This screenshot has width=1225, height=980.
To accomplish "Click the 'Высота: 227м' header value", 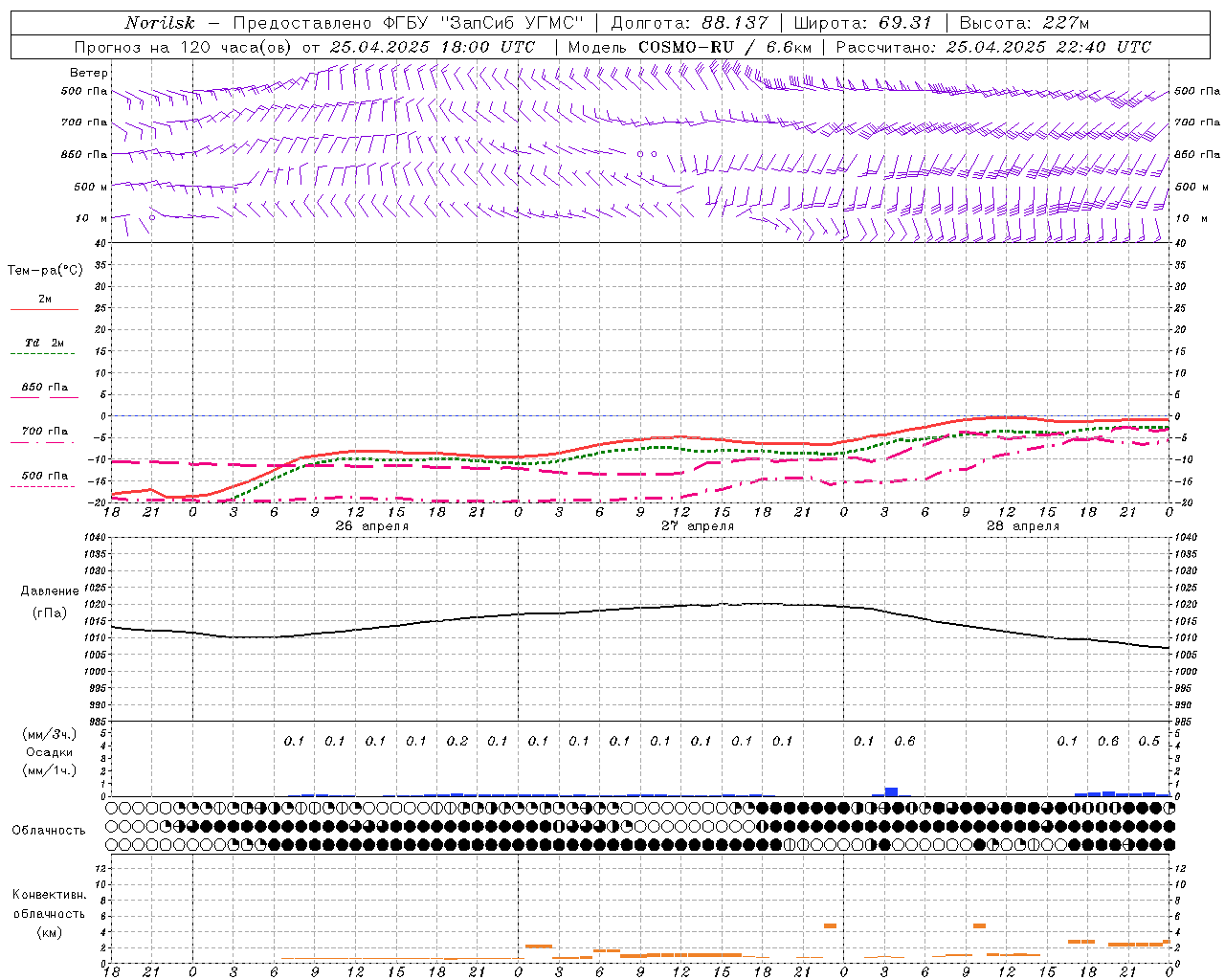I will [1023, 23].
